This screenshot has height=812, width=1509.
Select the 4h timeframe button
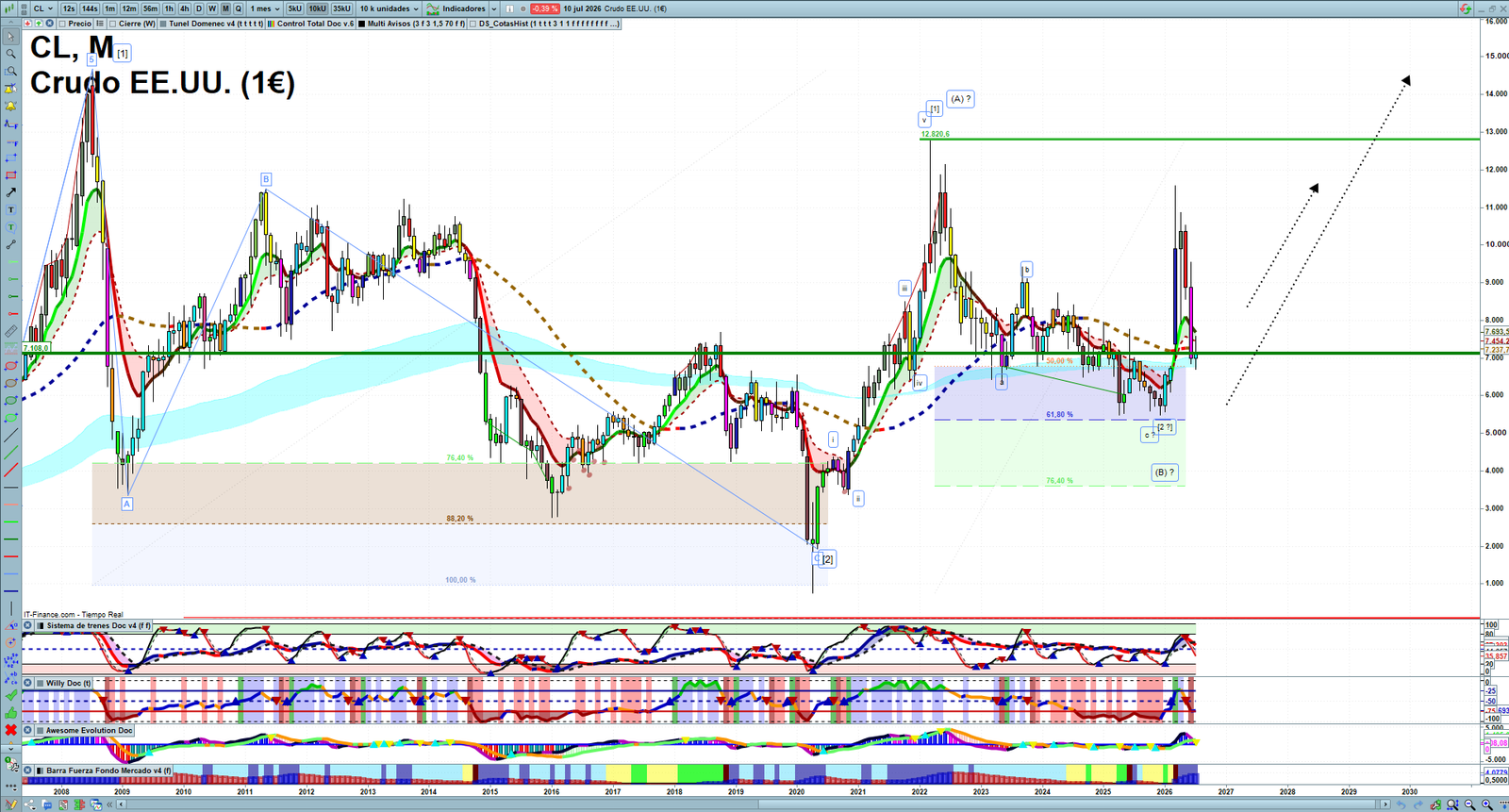(x=185, y=8)
